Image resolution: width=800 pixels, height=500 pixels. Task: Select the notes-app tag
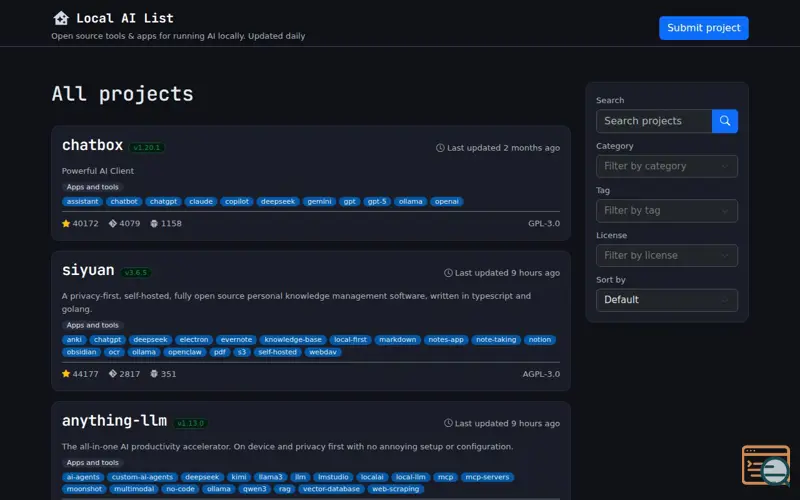pyautogui.click(x=446, y=340)
